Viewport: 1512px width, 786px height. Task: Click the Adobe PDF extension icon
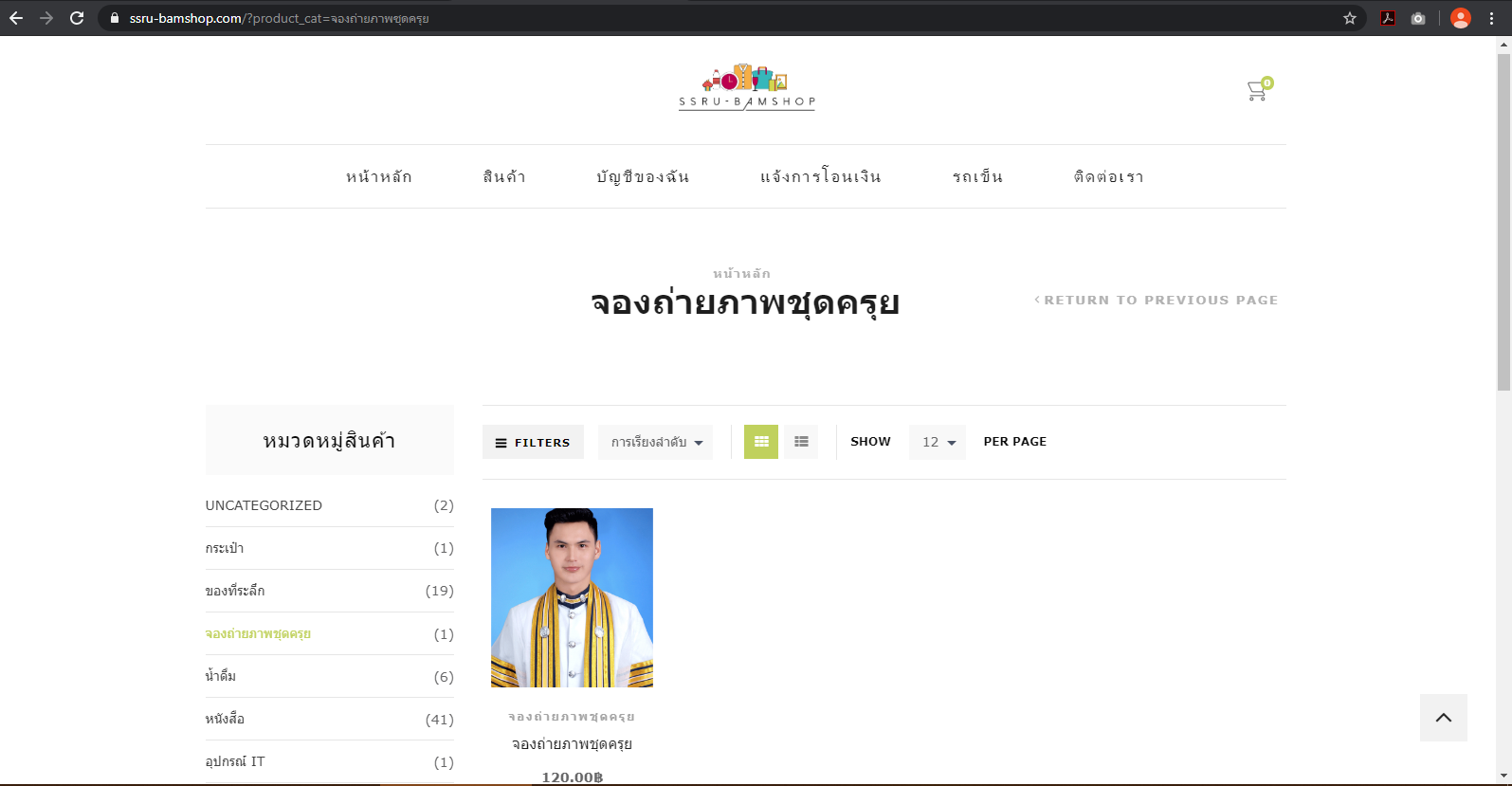1387,18
